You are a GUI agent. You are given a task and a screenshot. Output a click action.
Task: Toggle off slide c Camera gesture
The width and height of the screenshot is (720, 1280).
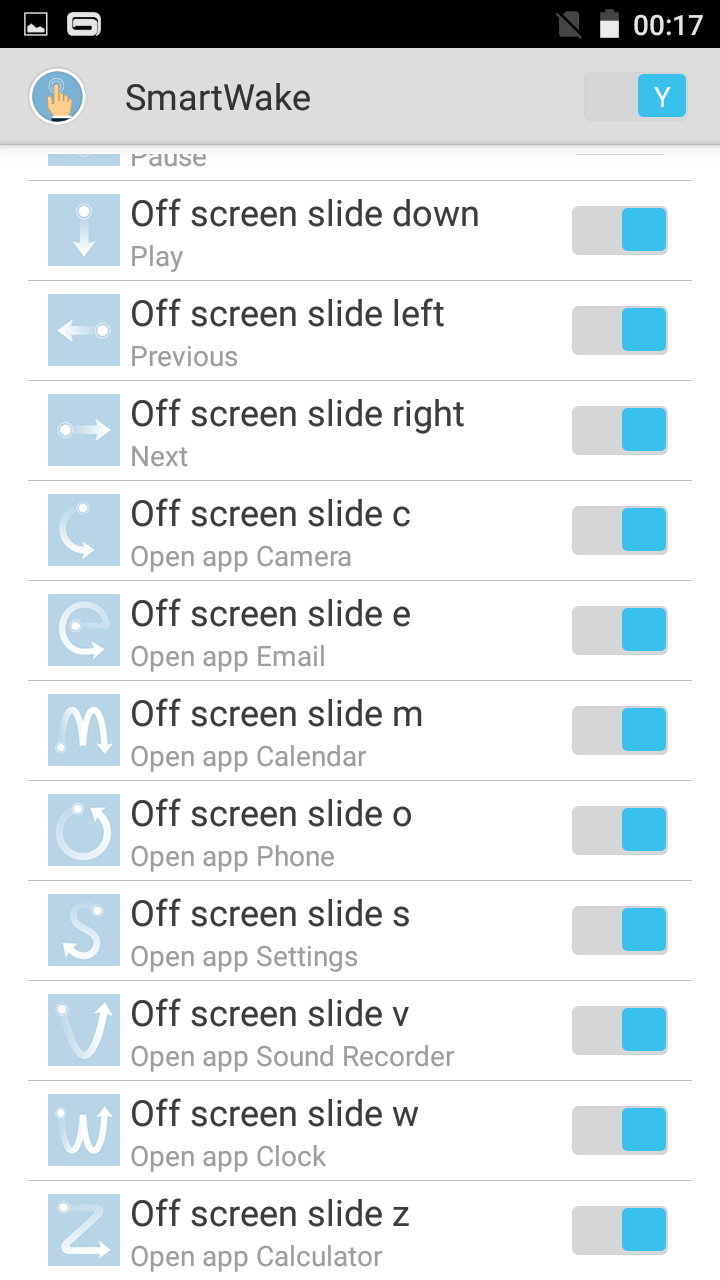point(619,530)
